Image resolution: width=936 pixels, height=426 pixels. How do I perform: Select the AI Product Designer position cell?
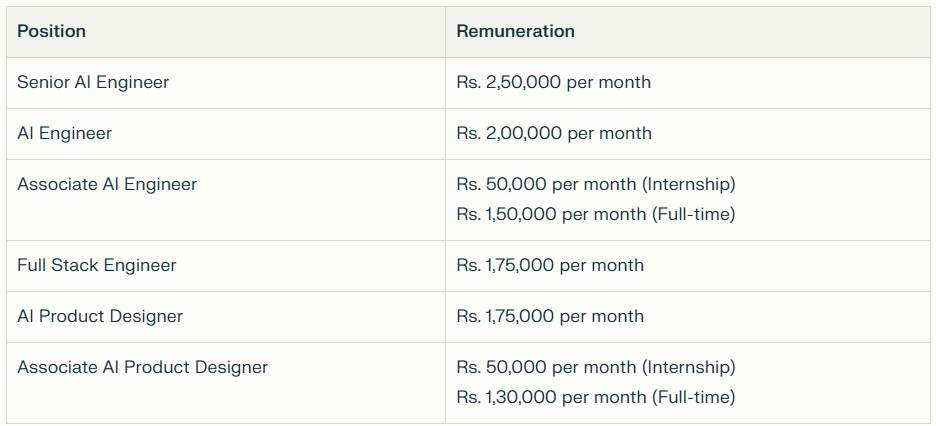(100, 316)
